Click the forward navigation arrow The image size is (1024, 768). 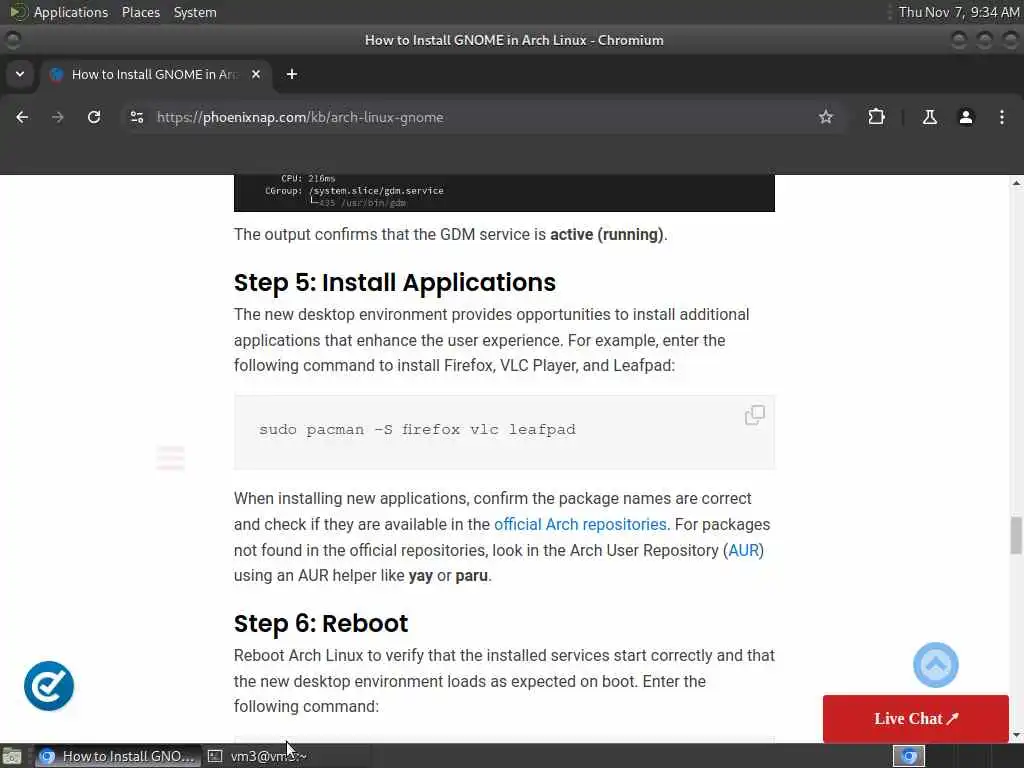[x=58, y=117]
